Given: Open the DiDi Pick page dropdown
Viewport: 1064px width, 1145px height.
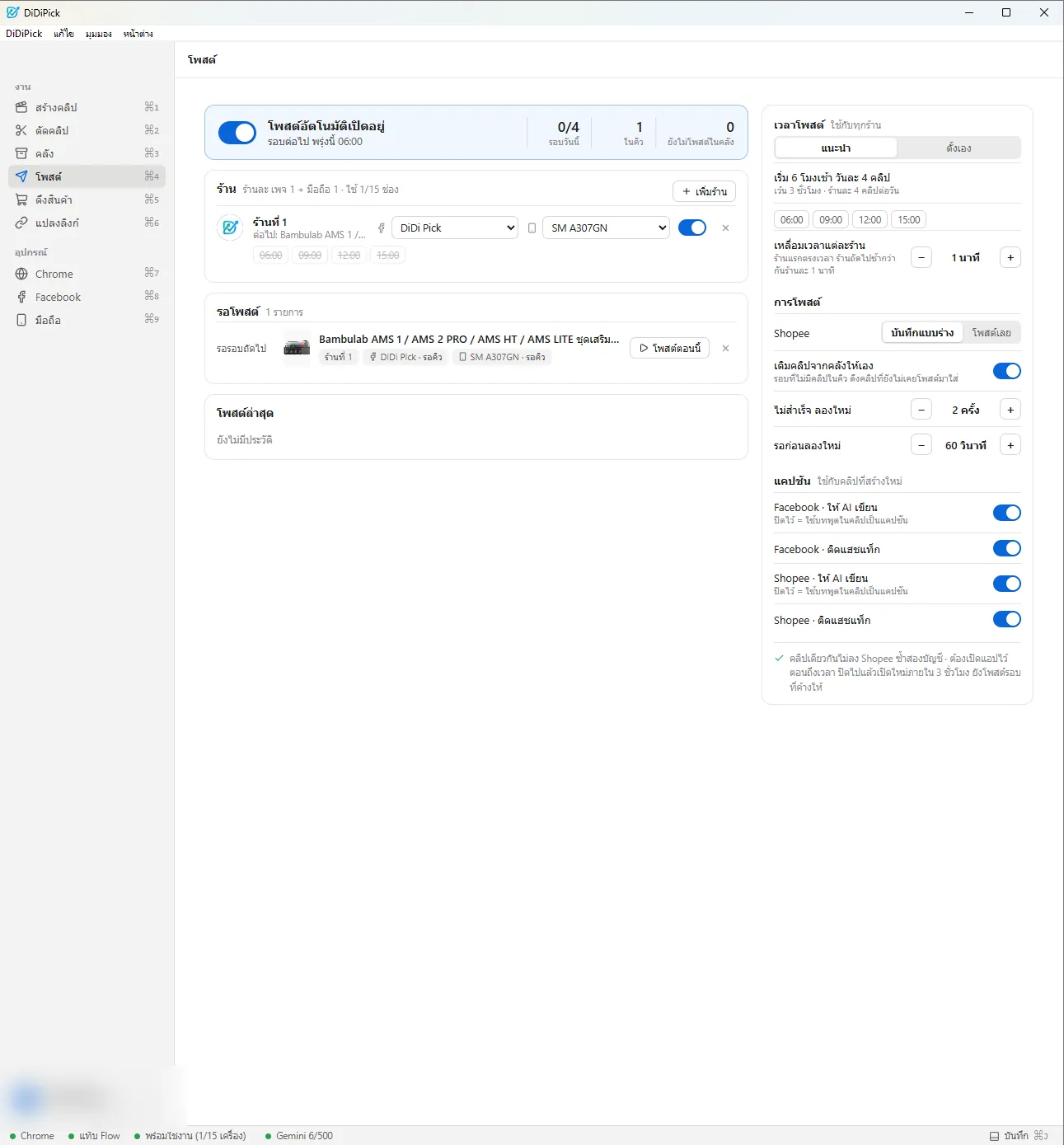Looking at the screenshot, I should (x=455, y=228).
